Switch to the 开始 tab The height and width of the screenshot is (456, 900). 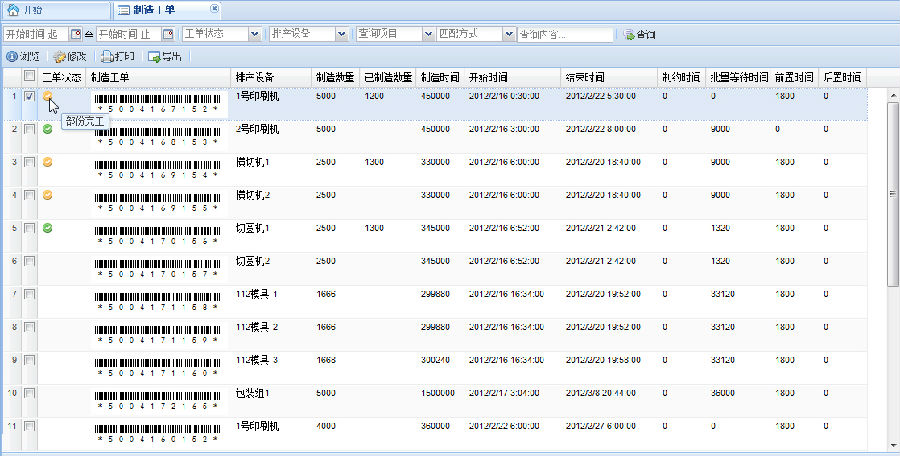click(56, 10)
